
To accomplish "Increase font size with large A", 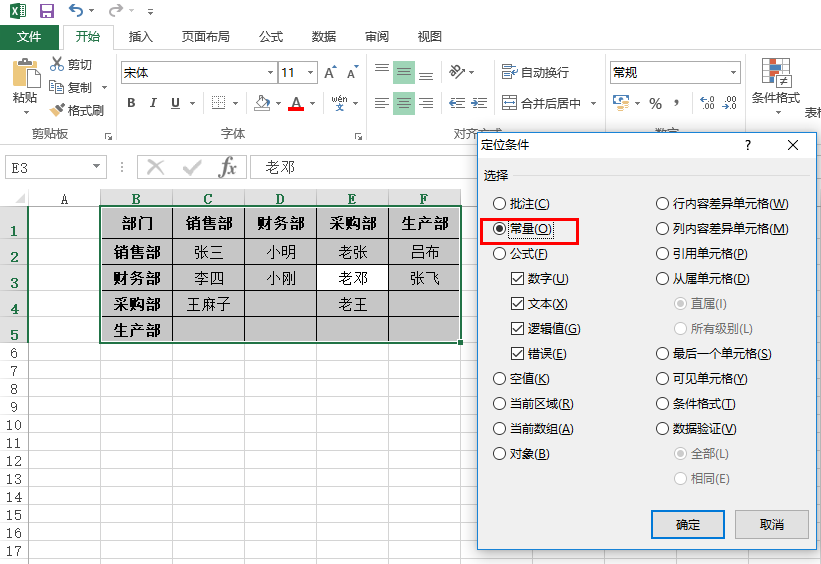I will [330, 72].
